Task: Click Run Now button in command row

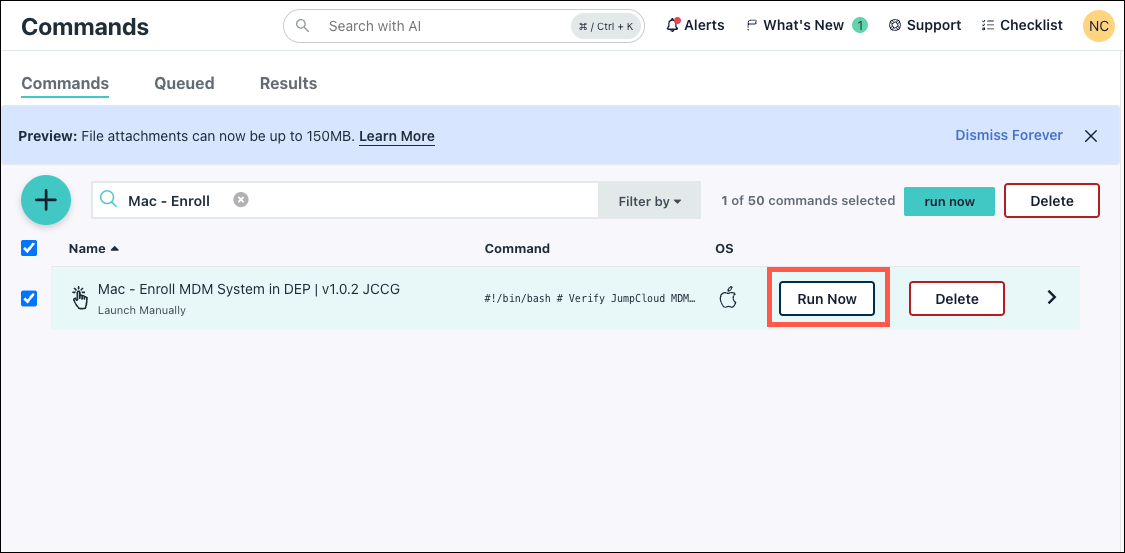Action: [827, 299]
